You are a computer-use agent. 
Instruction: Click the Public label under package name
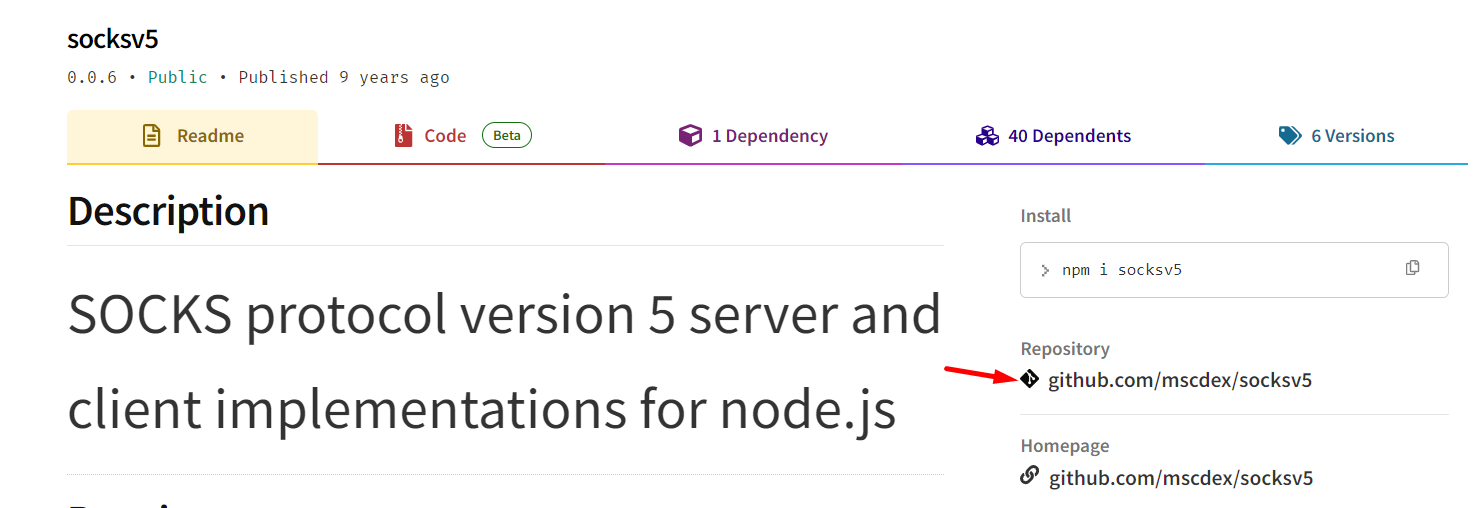click(x=178, y=77)
